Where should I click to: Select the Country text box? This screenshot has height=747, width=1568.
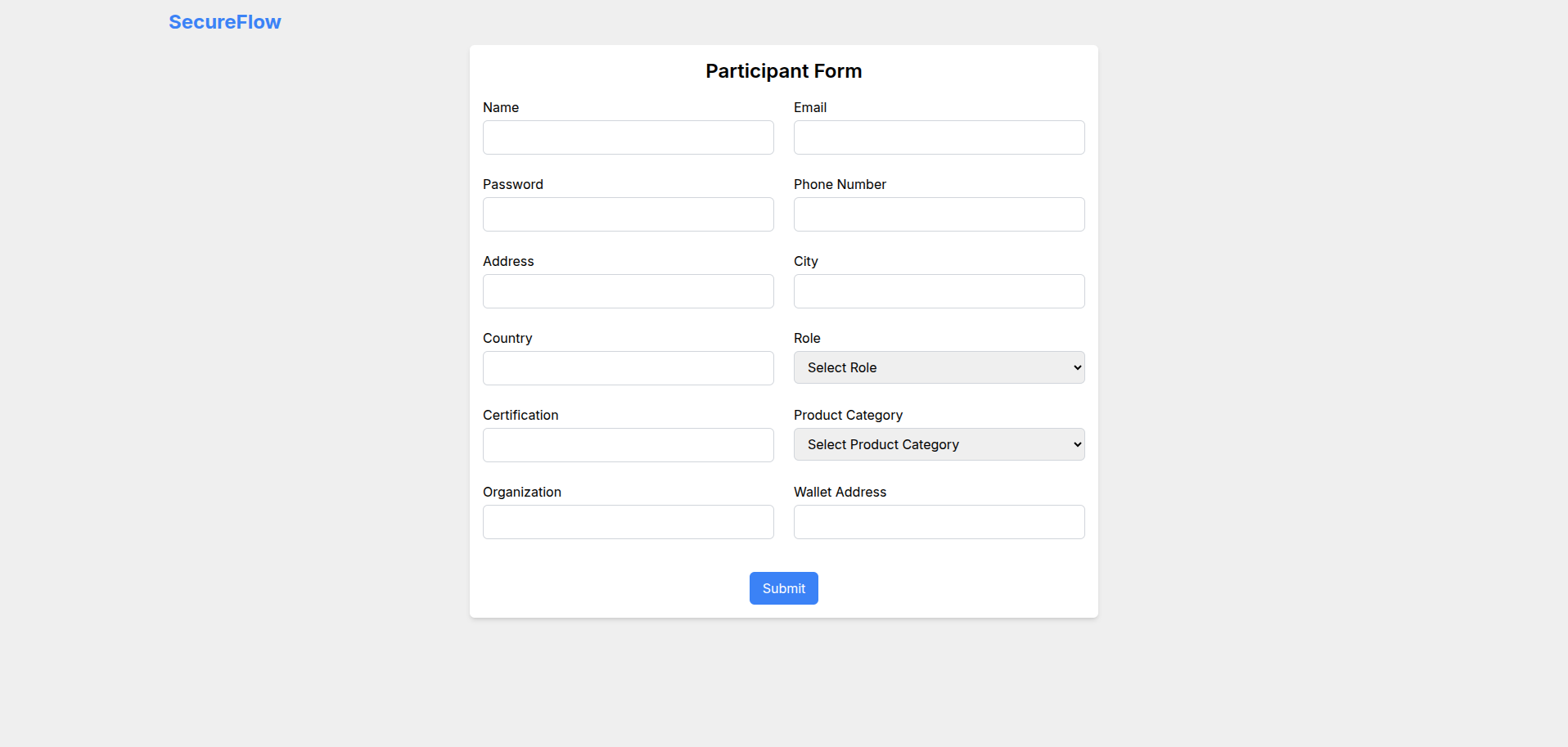[628, 368]
